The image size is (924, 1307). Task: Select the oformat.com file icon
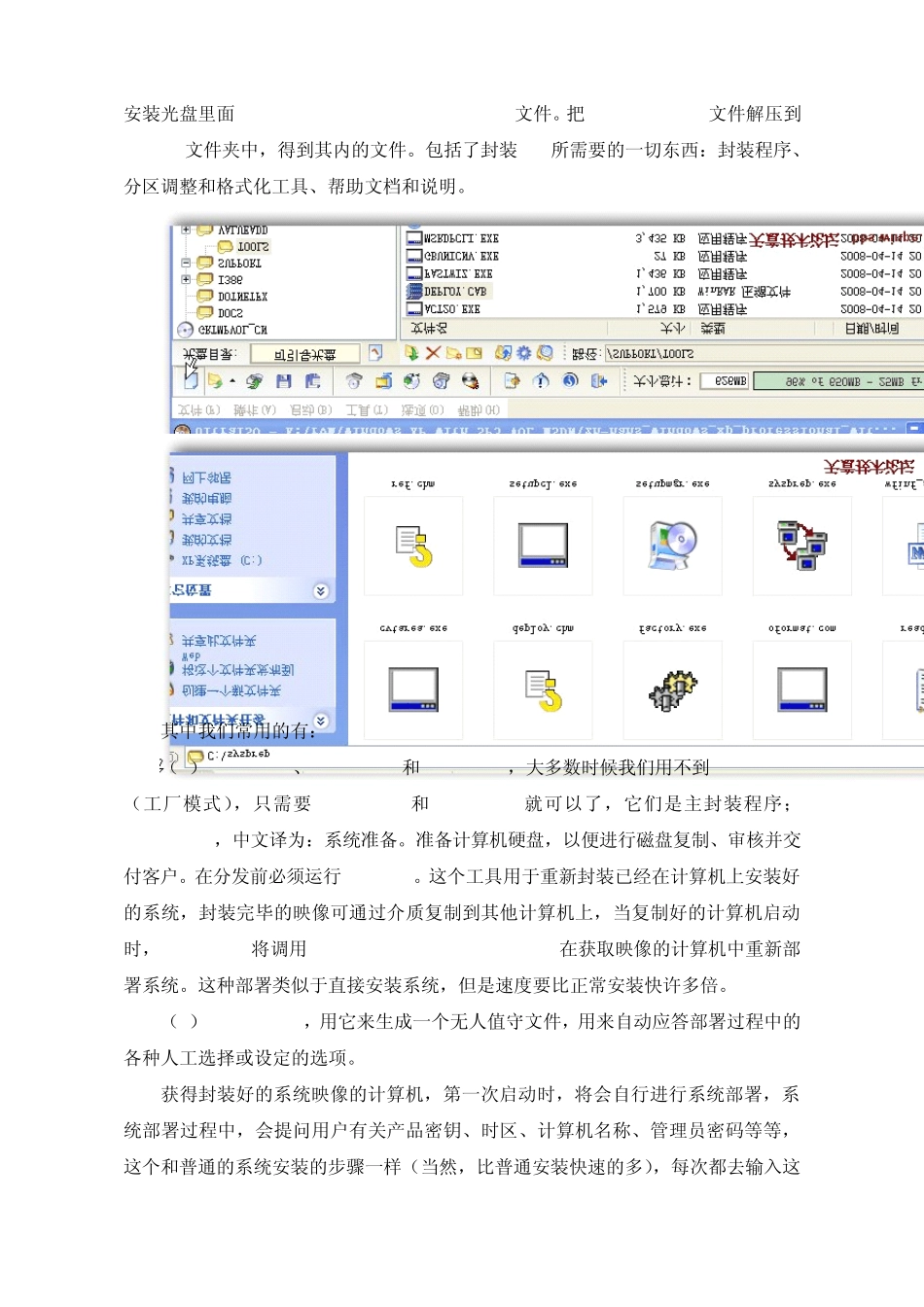click(x=801, y=689)
